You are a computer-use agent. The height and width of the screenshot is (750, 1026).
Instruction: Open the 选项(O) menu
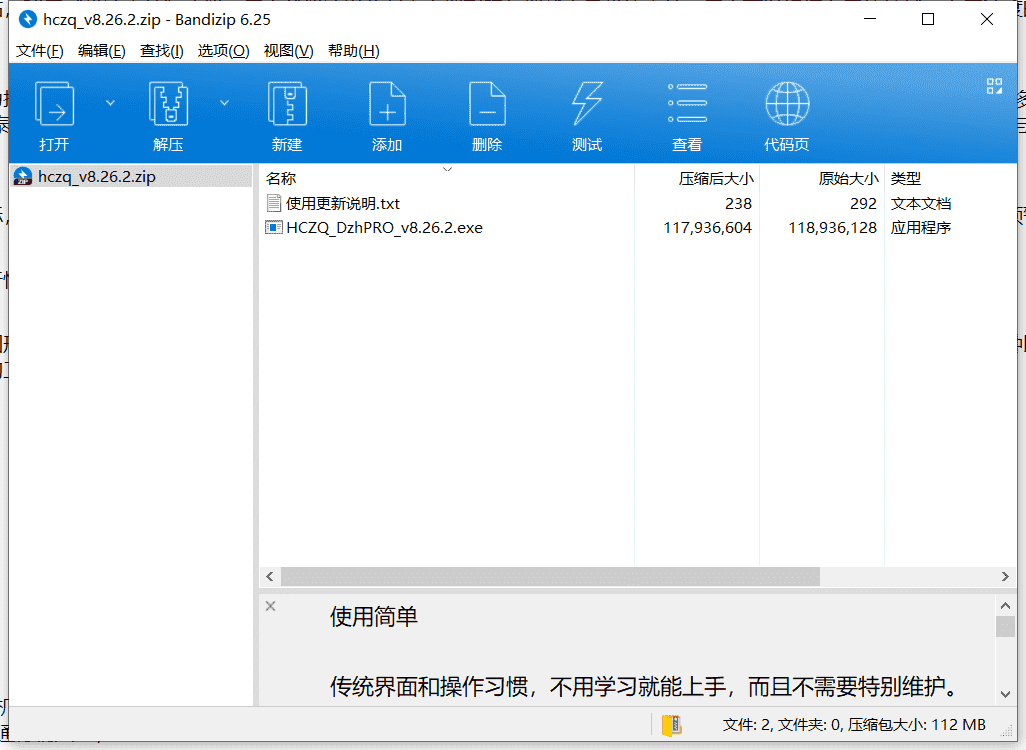(x=223, y=51)
